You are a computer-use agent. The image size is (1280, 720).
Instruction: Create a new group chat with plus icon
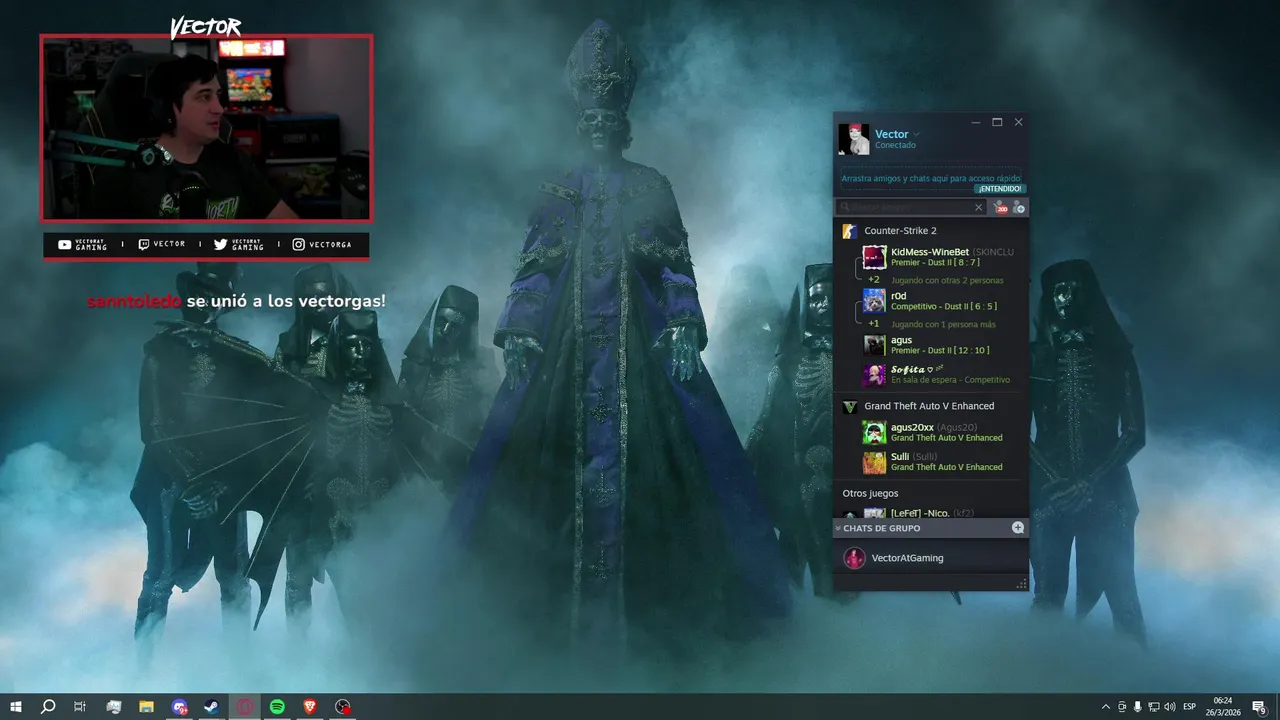point(1018,528)
